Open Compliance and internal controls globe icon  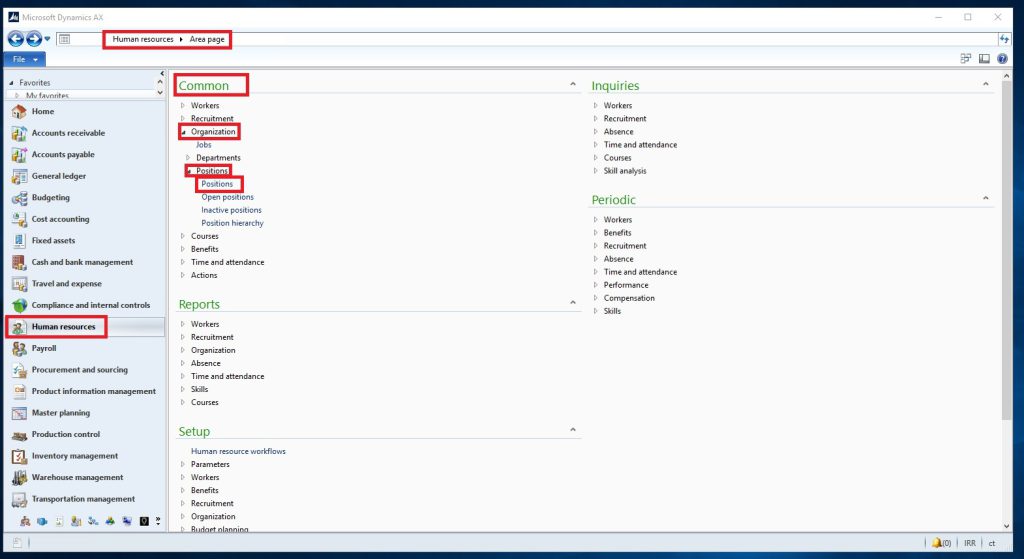(19, 305)
